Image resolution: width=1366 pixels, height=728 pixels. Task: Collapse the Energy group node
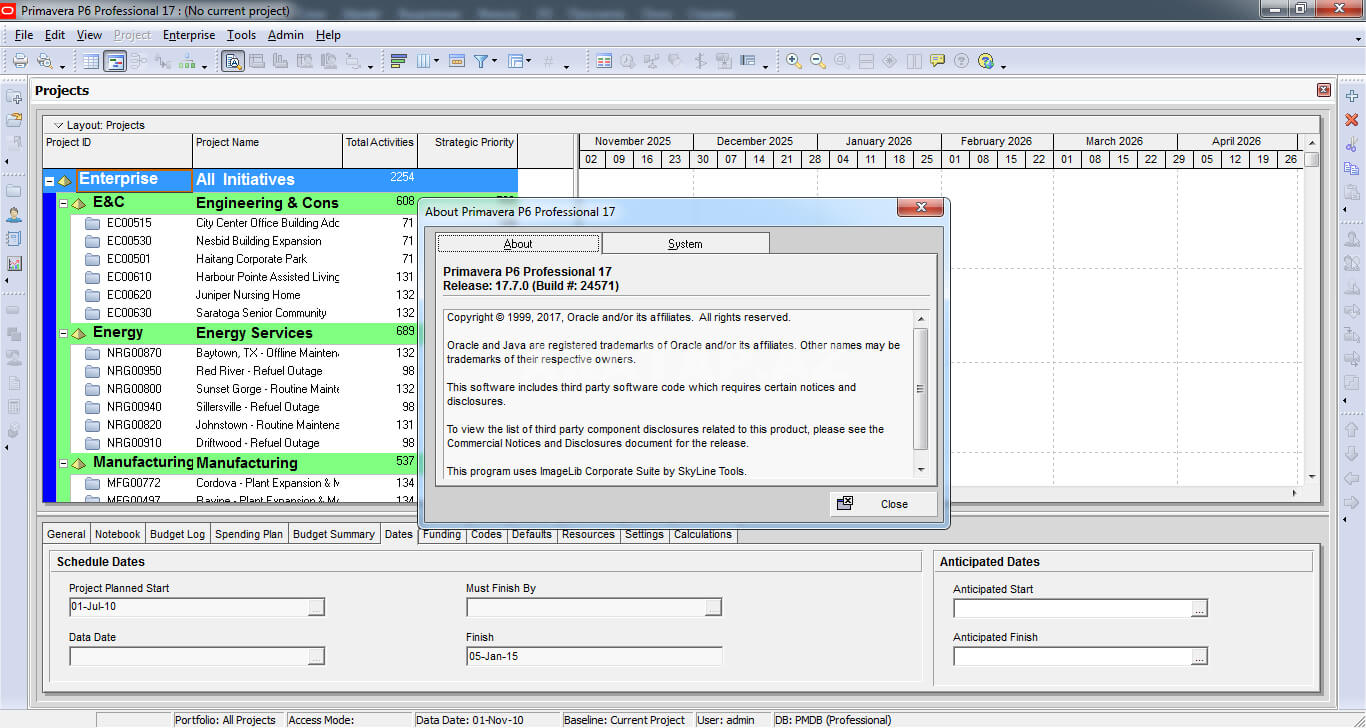point(64,333)
